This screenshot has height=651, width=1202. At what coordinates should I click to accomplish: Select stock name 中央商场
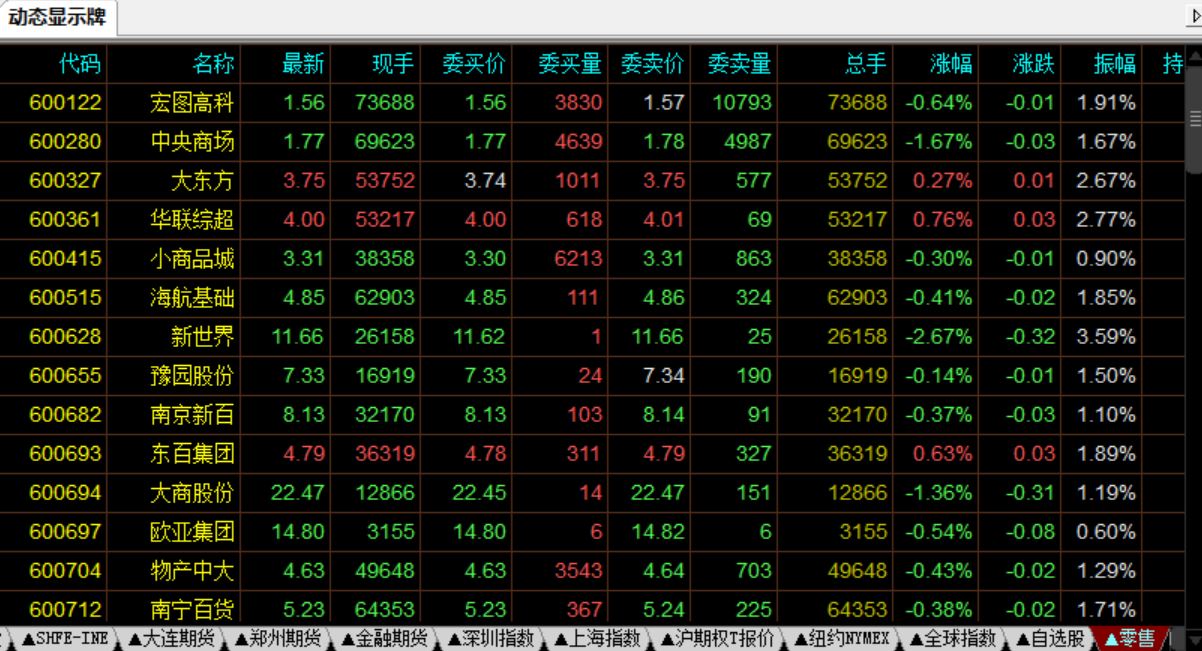point(193,142)
